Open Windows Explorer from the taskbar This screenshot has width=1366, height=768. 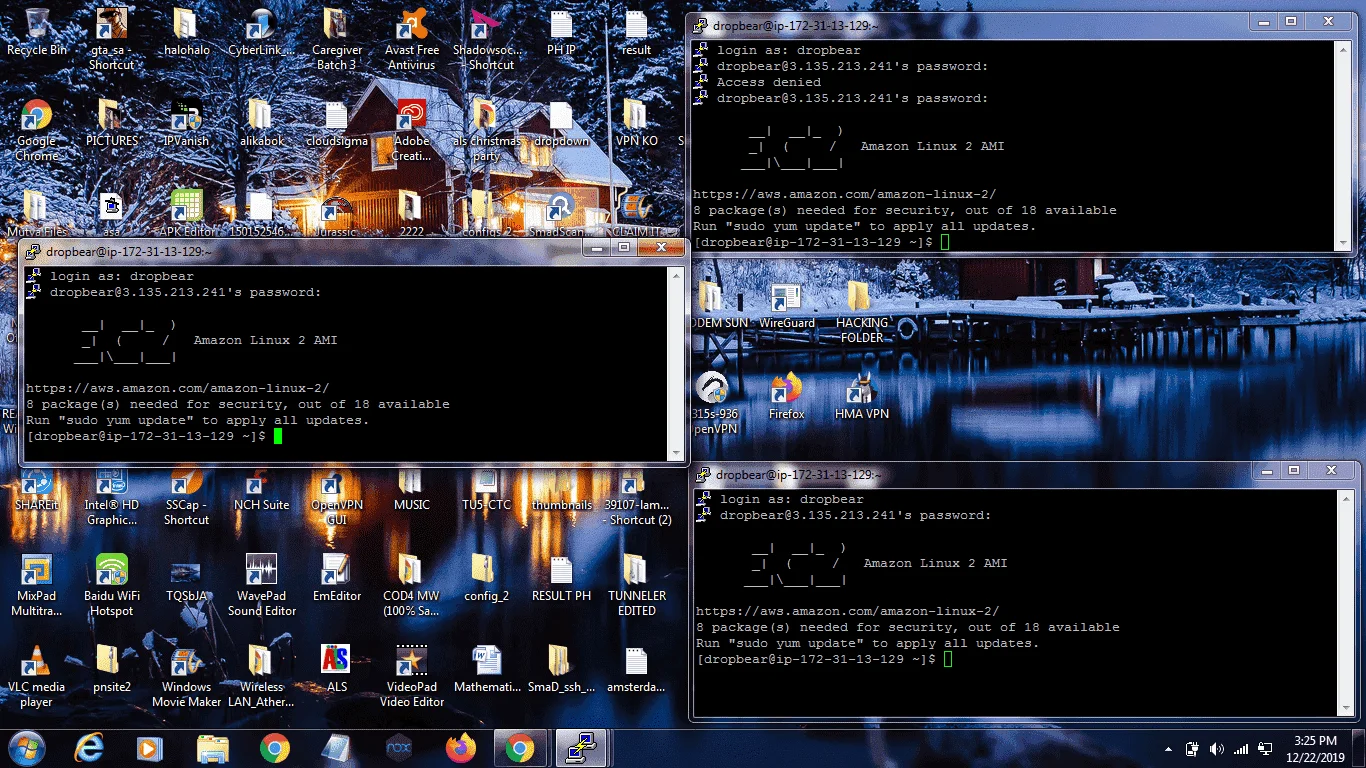pos(213,748)
